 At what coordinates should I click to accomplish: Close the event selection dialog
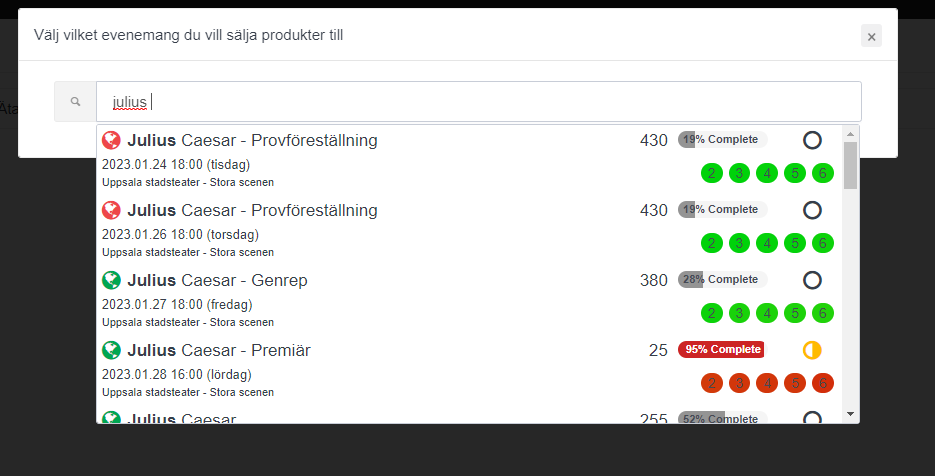click(x=871, y=36)
